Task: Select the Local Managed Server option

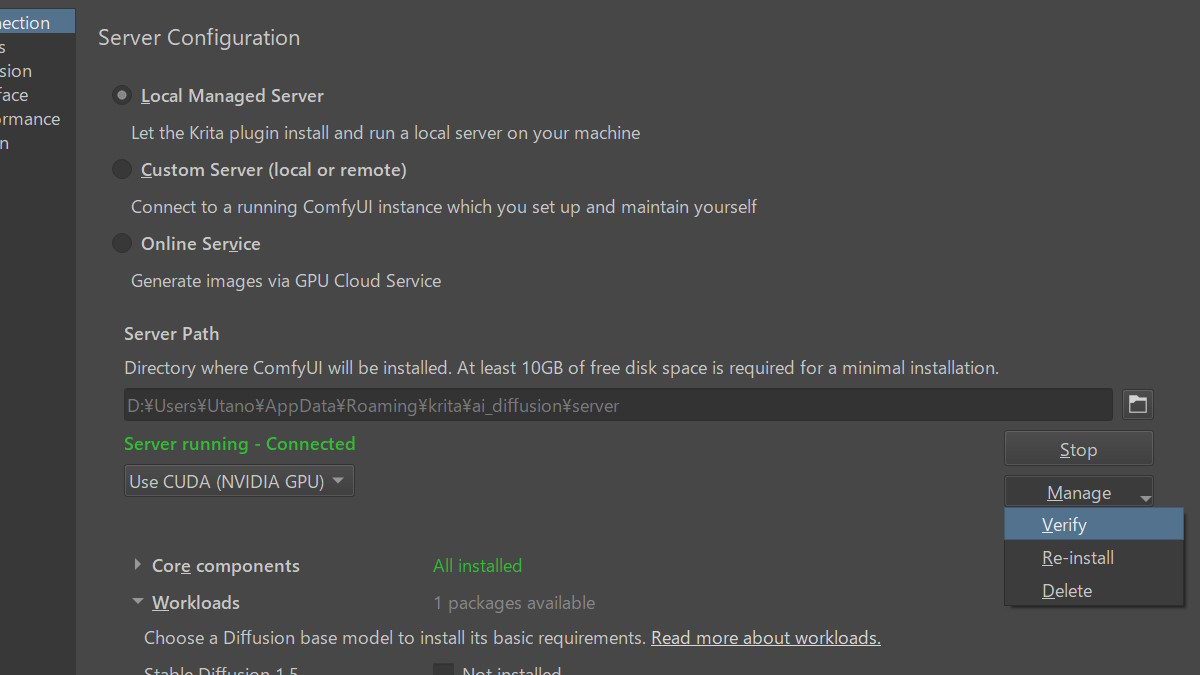Action: coord(122,96)
